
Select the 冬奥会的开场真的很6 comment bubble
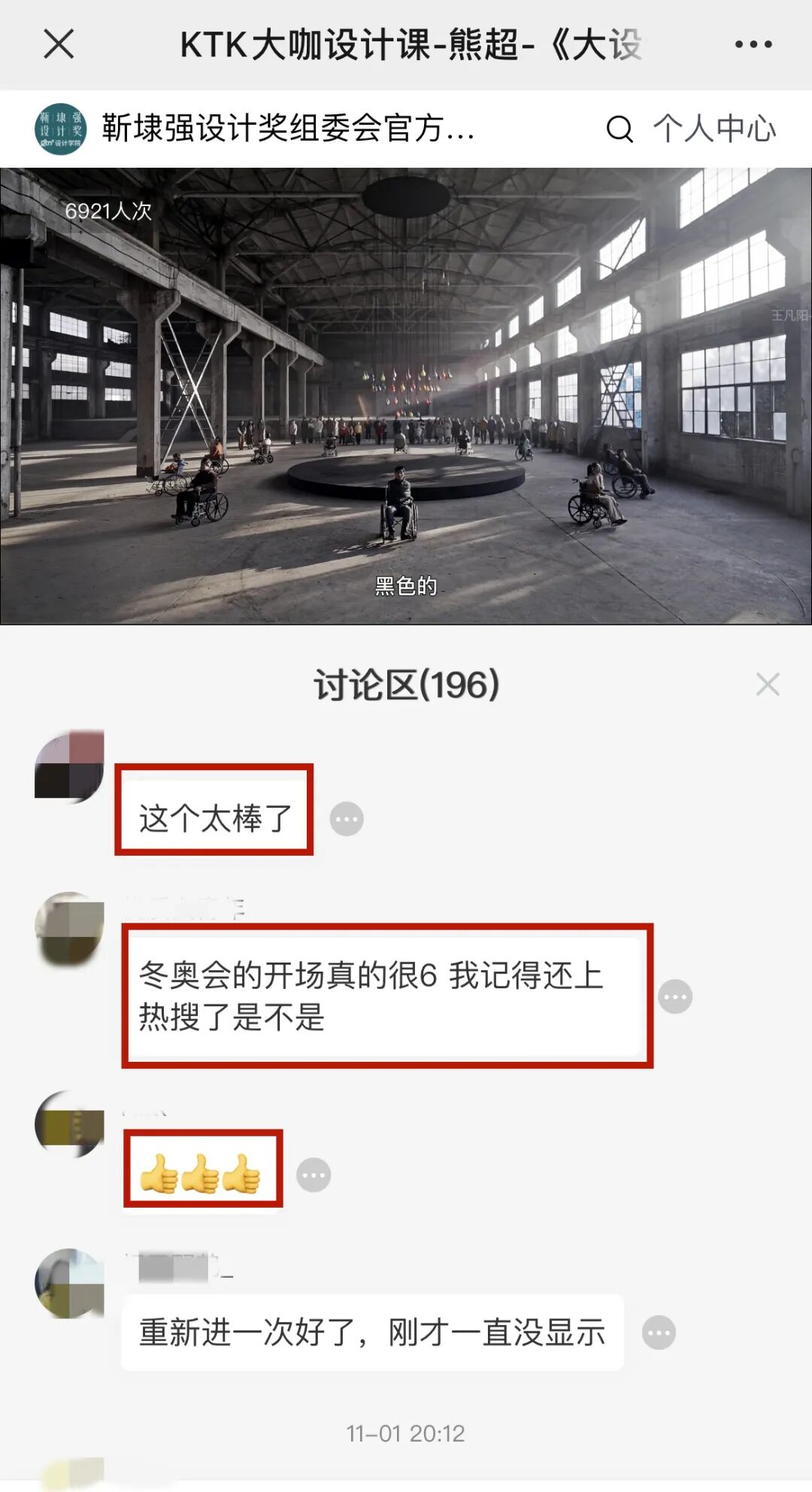tap(387, 996)
